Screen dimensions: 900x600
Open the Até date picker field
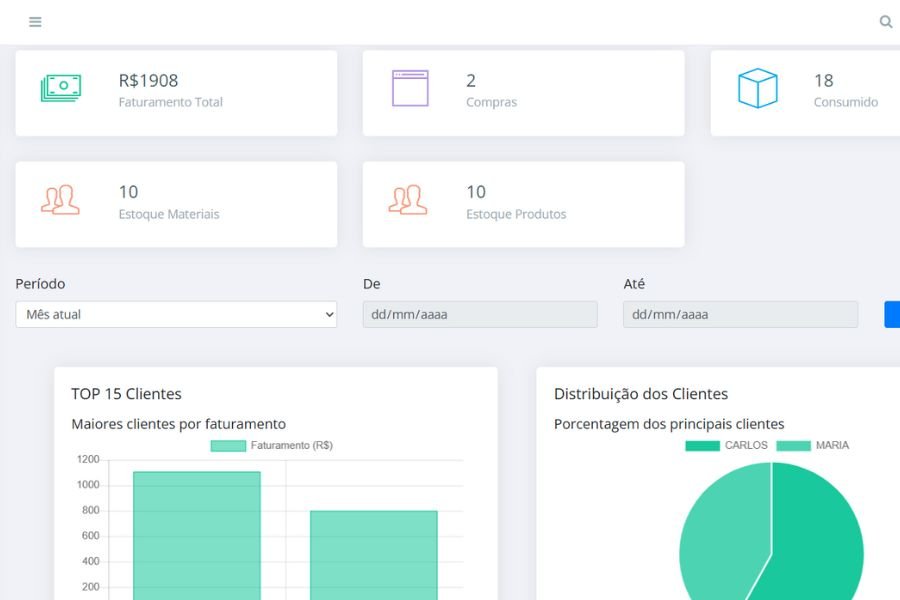pos(741,314)
